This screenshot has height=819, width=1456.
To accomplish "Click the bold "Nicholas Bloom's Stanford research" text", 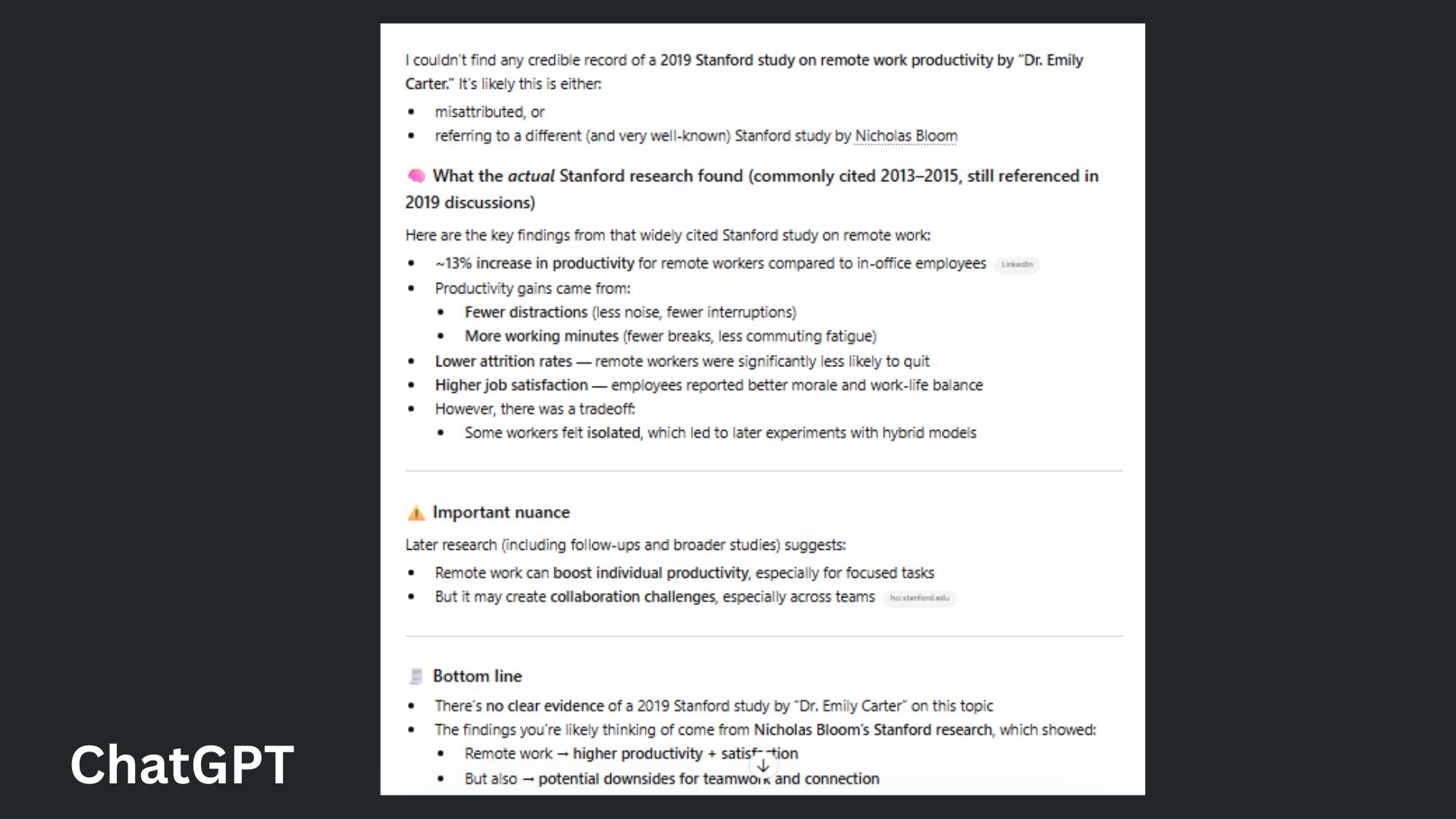I will [x=872, y=730].
